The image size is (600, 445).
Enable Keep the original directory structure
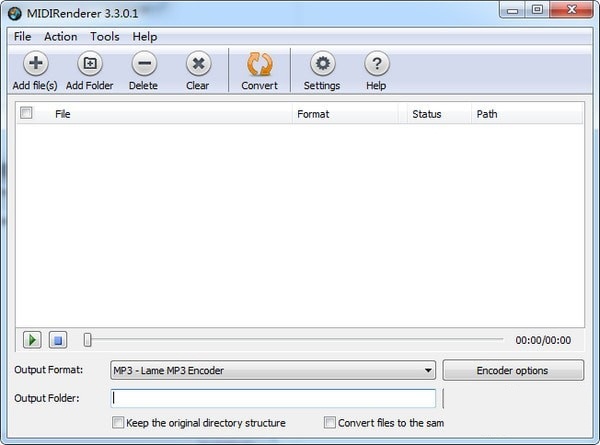pos(118,422)
